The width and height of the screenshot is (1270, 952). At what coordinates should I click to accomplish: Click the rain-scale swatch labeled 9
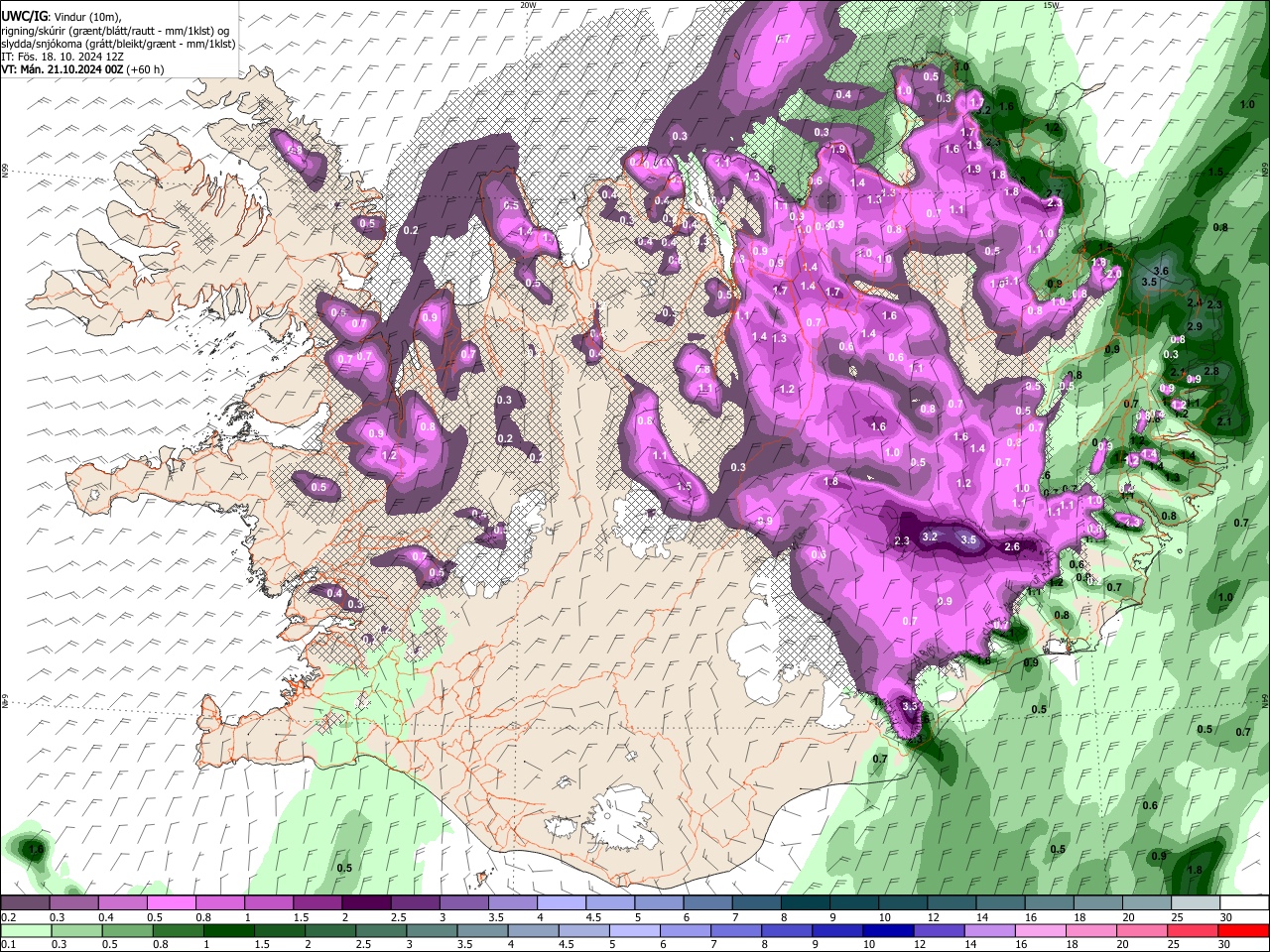[x=837, y=930]
